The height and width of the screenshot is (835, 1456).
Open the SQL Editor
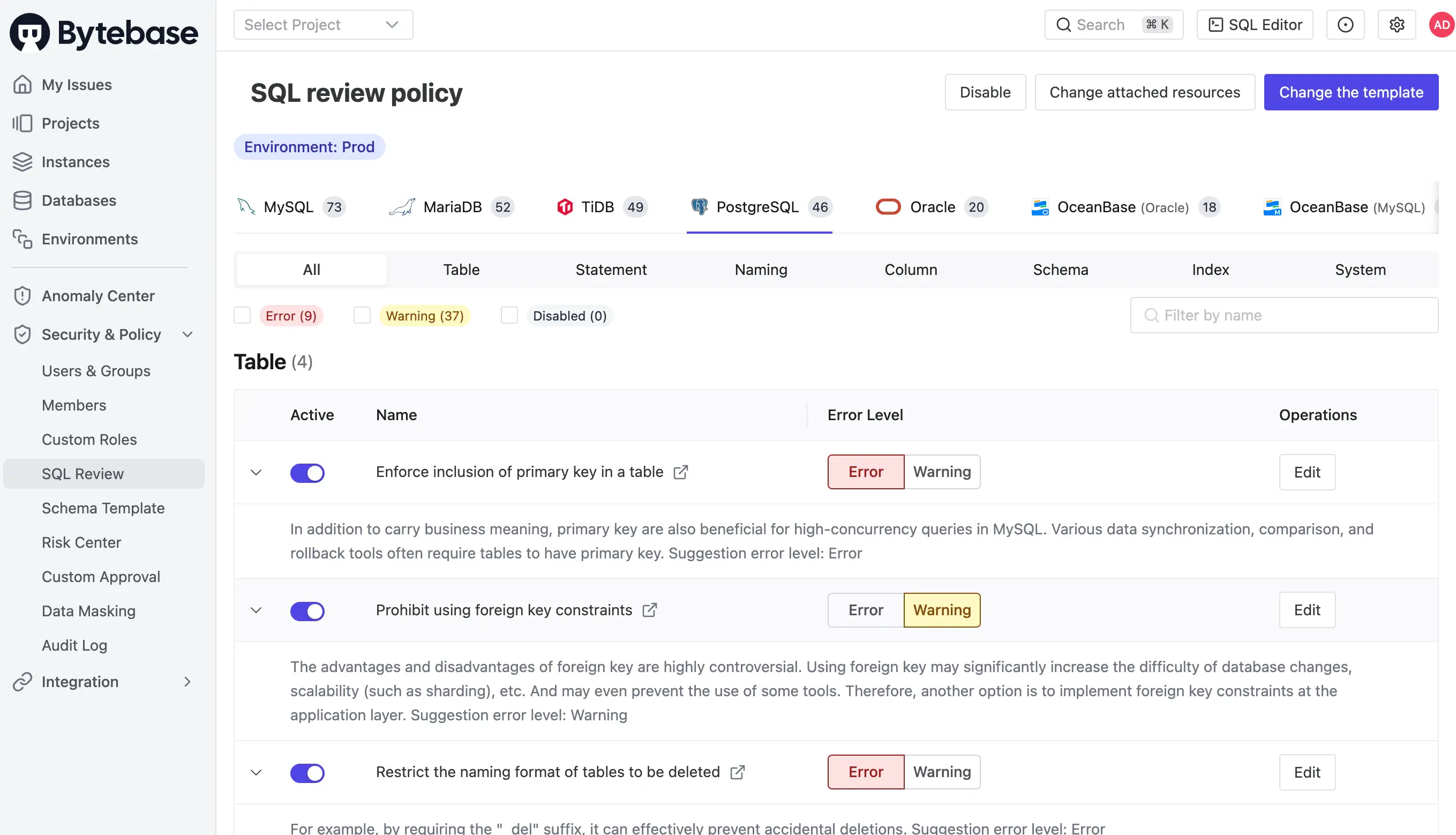tap(1254, 25)
